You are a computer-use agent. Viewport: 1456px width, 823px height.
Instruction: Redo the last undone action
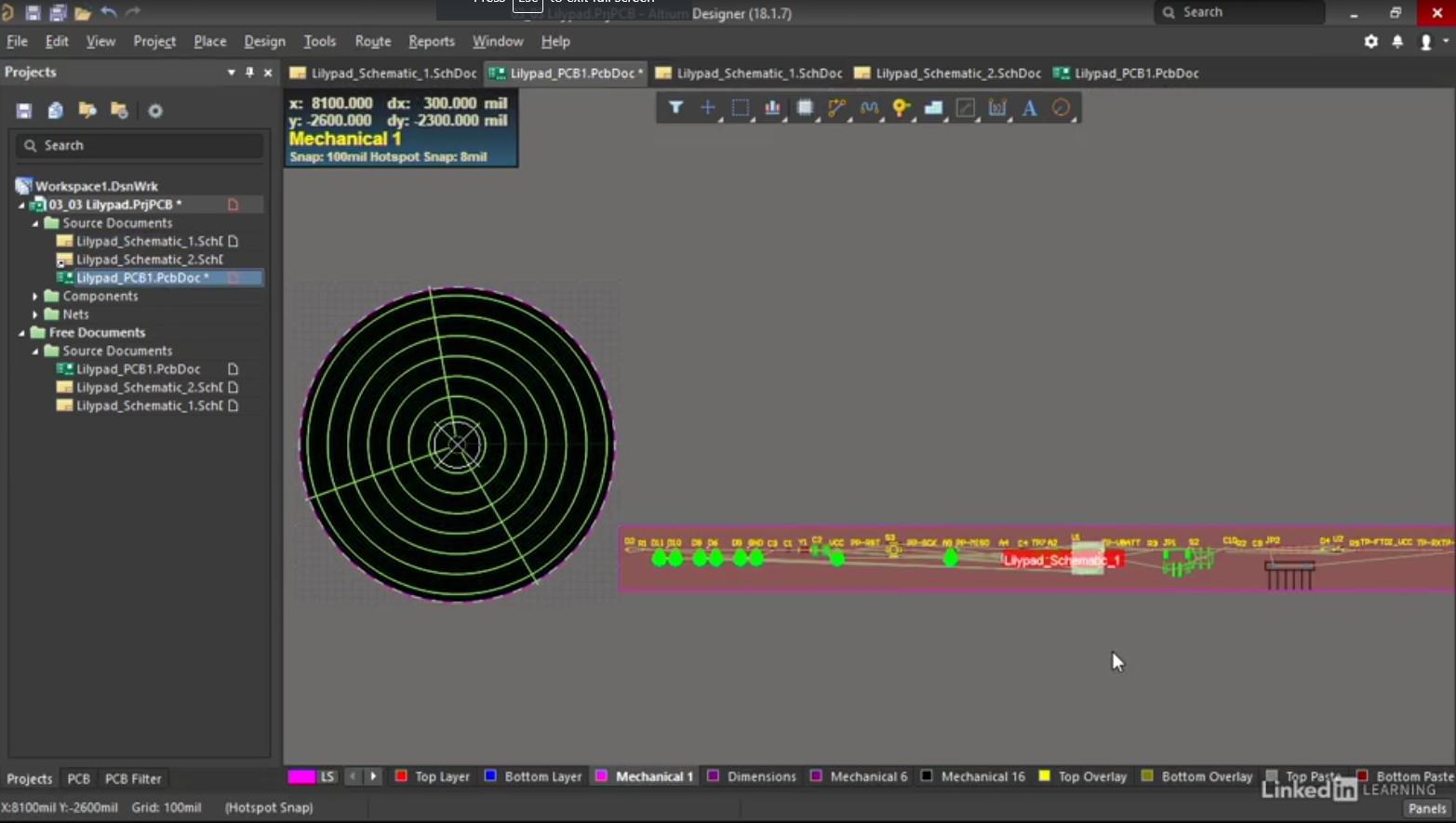133,13
